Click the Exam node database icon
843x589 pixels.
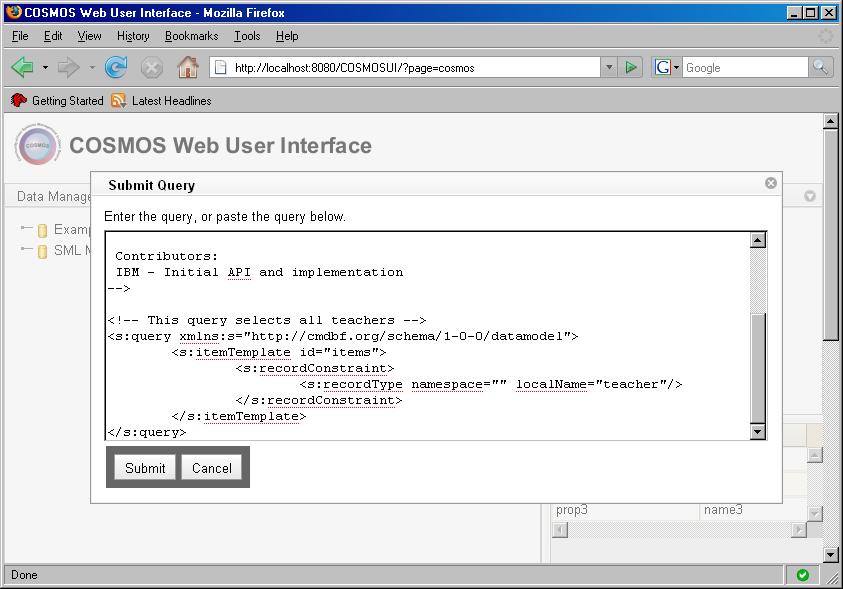tap(42, 231)
